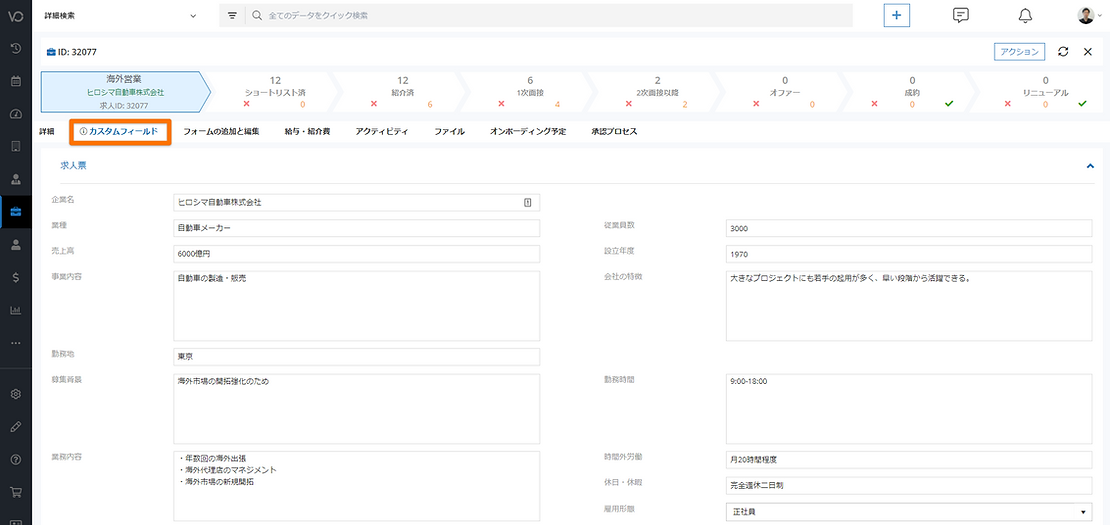Screen dimensions: 1110x525
Task: Click the refresh icon beside アクション
Action: point(1063,52)
